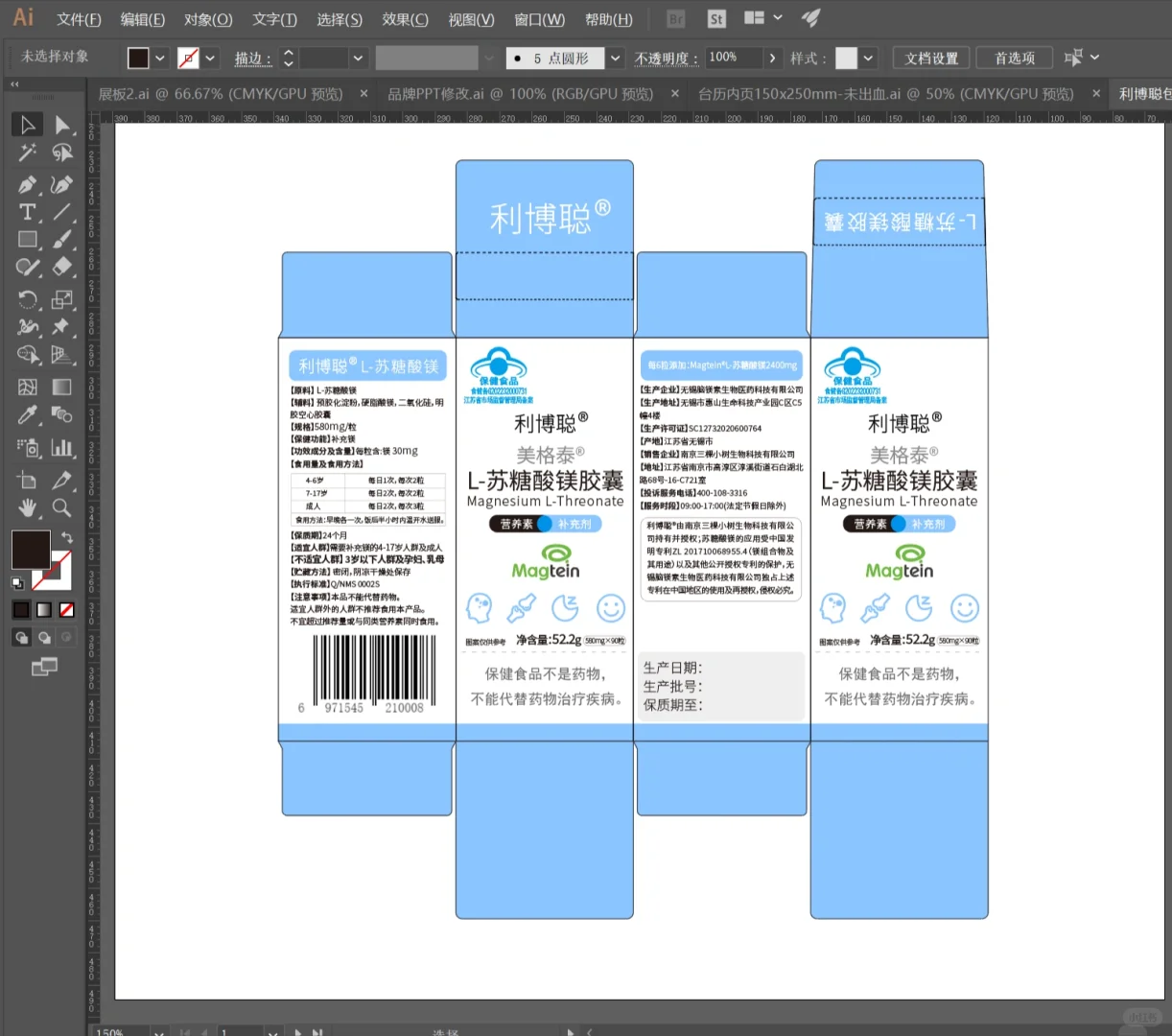Viewport: 1172px width, 1036px height.
Task: Select the Hand tool
Action: pos(27,507)
